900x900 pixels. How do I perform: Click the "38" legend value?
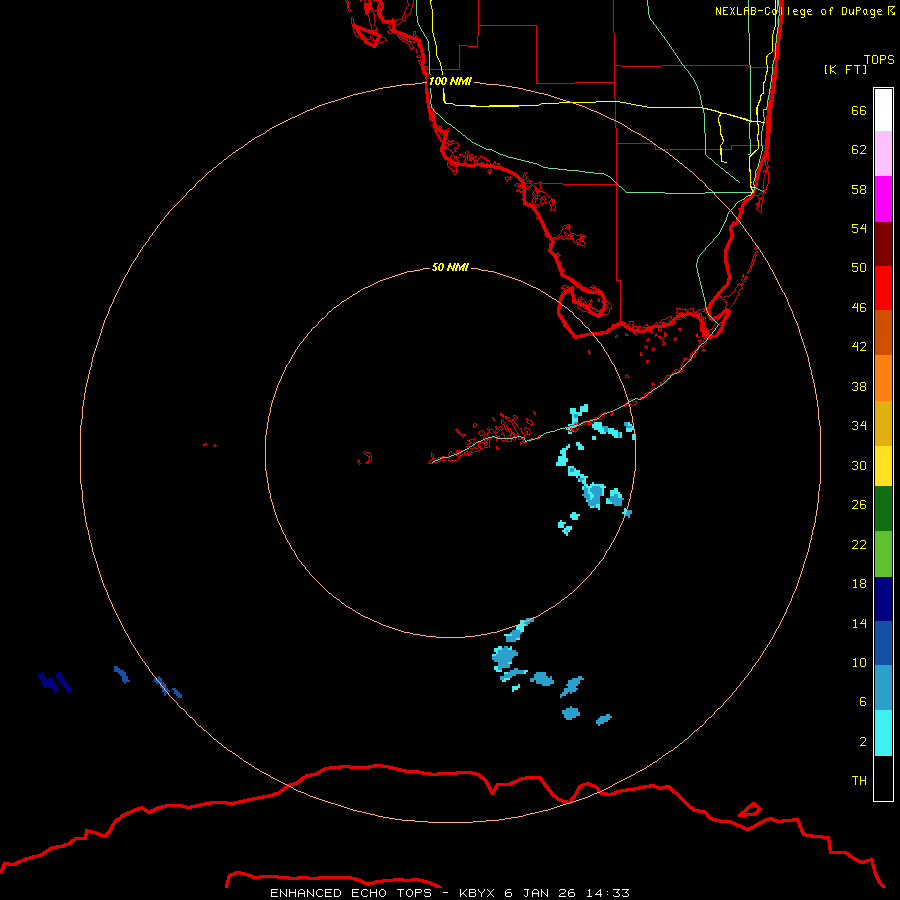click(859, 386)
